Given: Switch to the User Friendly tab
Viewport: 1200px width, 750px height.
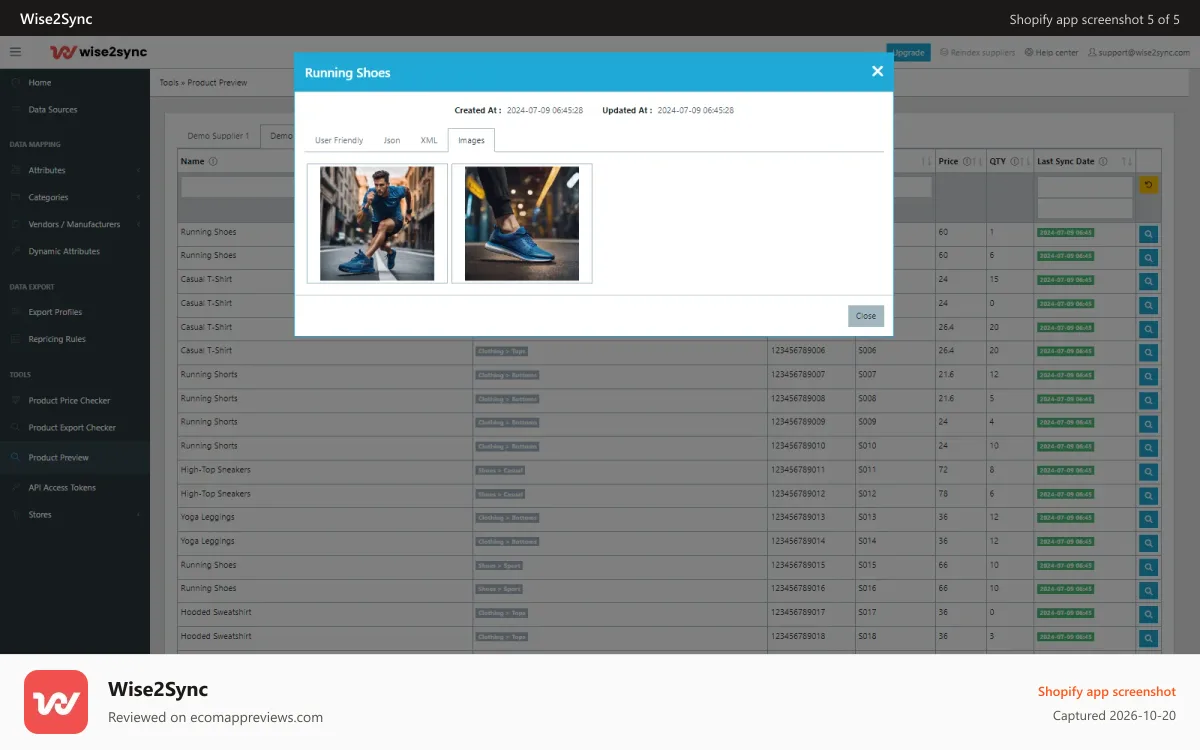Looking at the screenshot, I should pyautogui.click(x=339, y=140).
